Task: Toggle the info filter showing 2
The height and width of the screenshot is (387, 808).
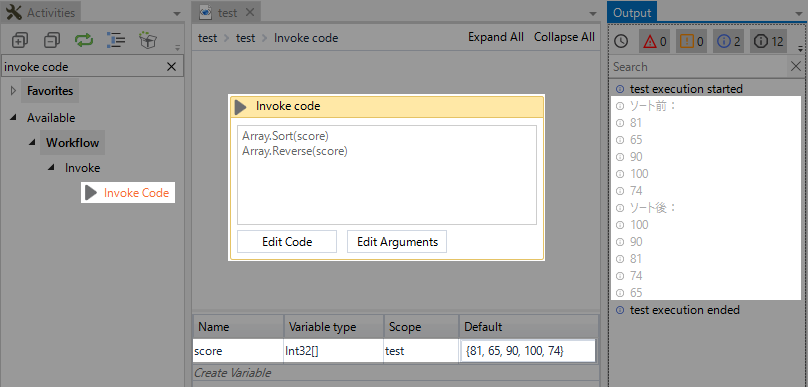Action: (728, 42)
